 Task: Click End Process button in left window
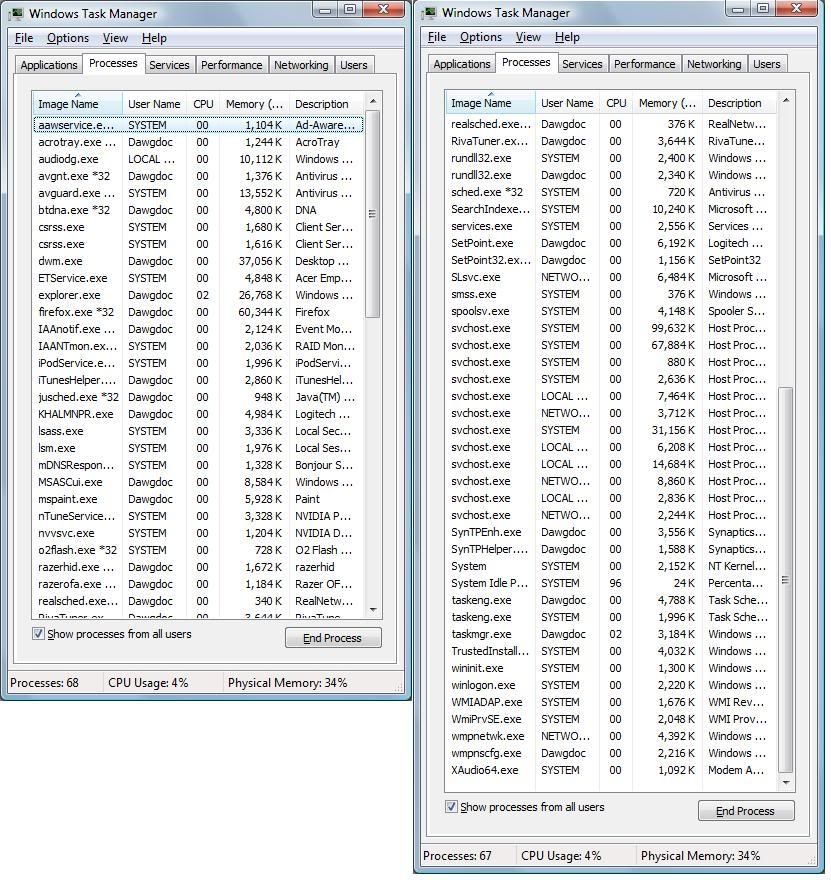(x=333, y=638)
